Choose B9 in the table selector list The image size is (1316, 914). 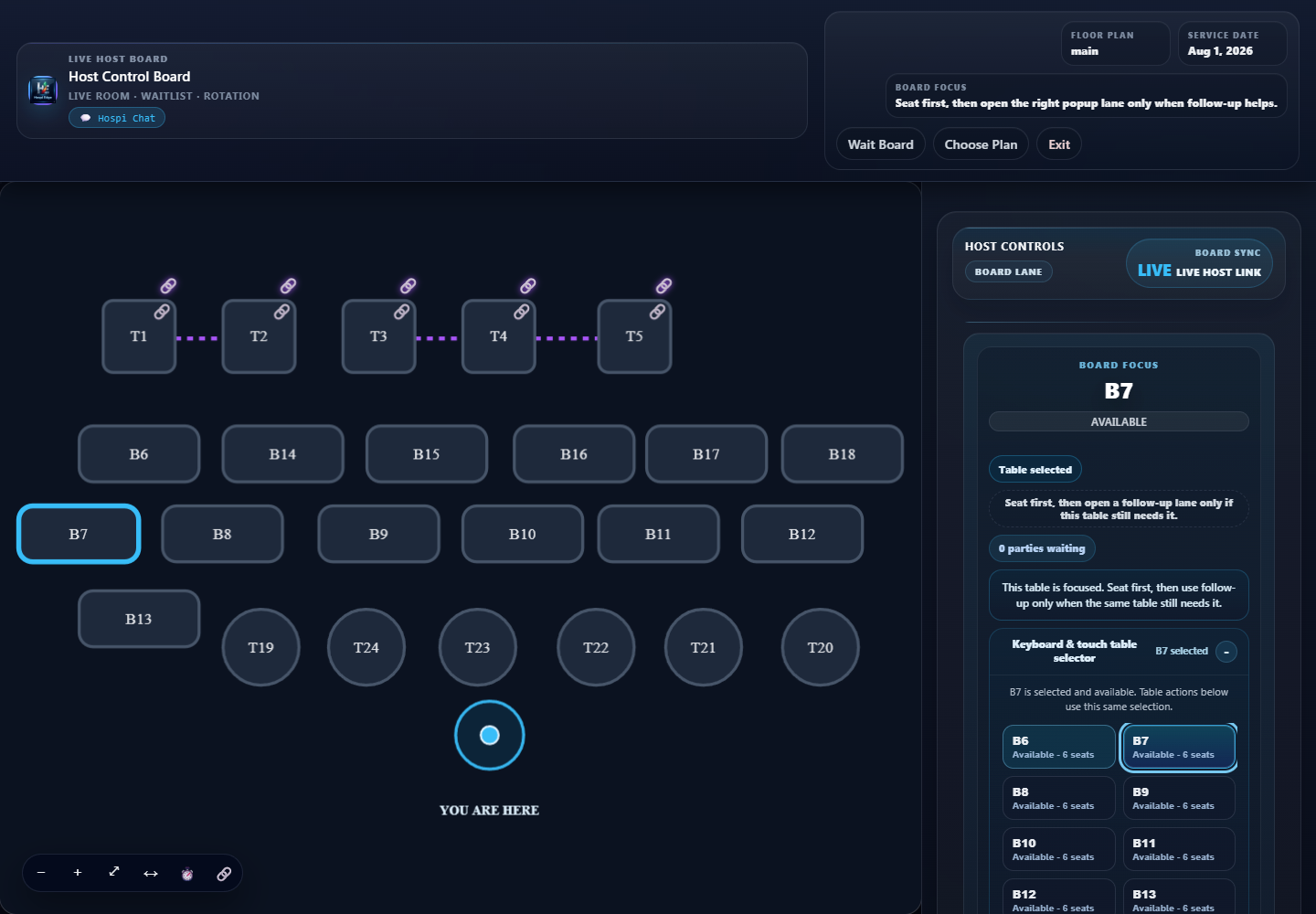pos(1179,798)
